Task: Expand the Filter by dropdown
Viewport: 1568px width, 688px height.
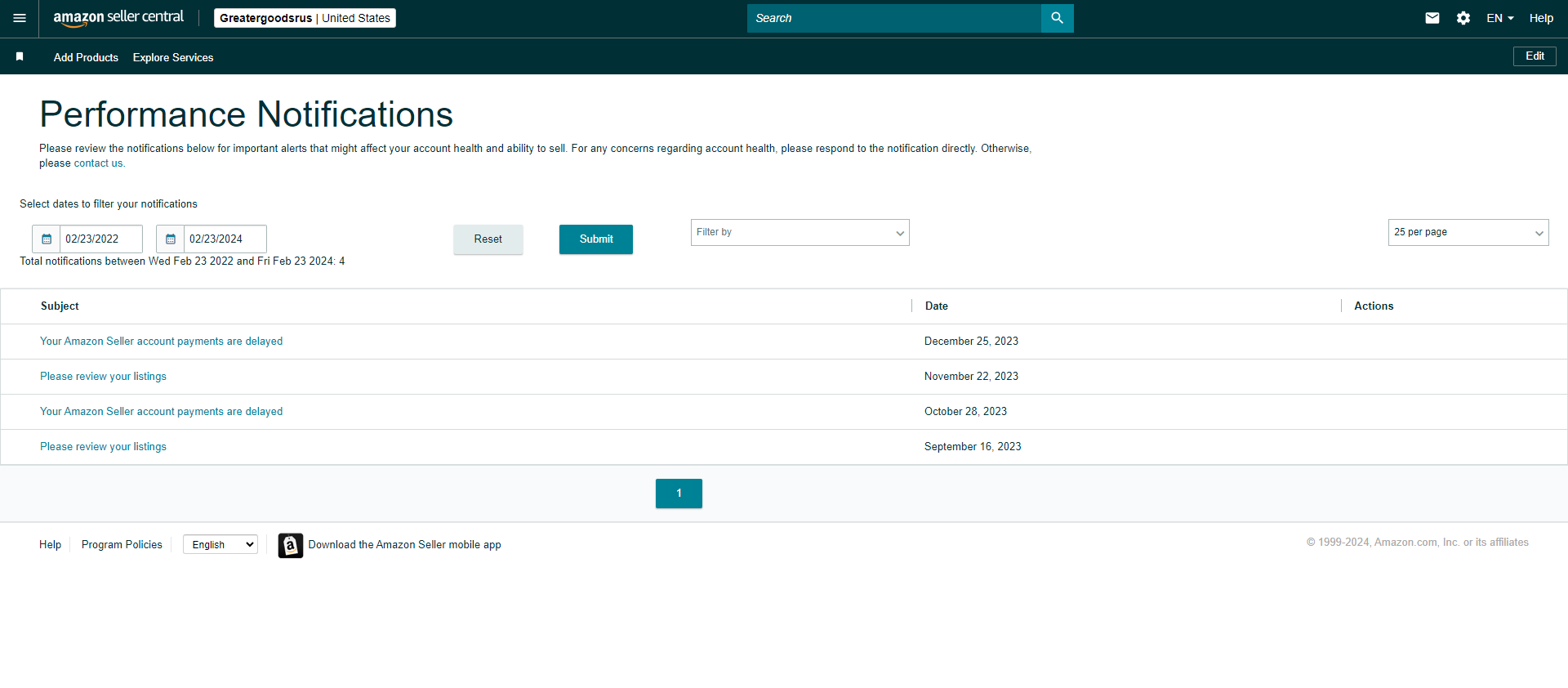Action: [800, 233]
